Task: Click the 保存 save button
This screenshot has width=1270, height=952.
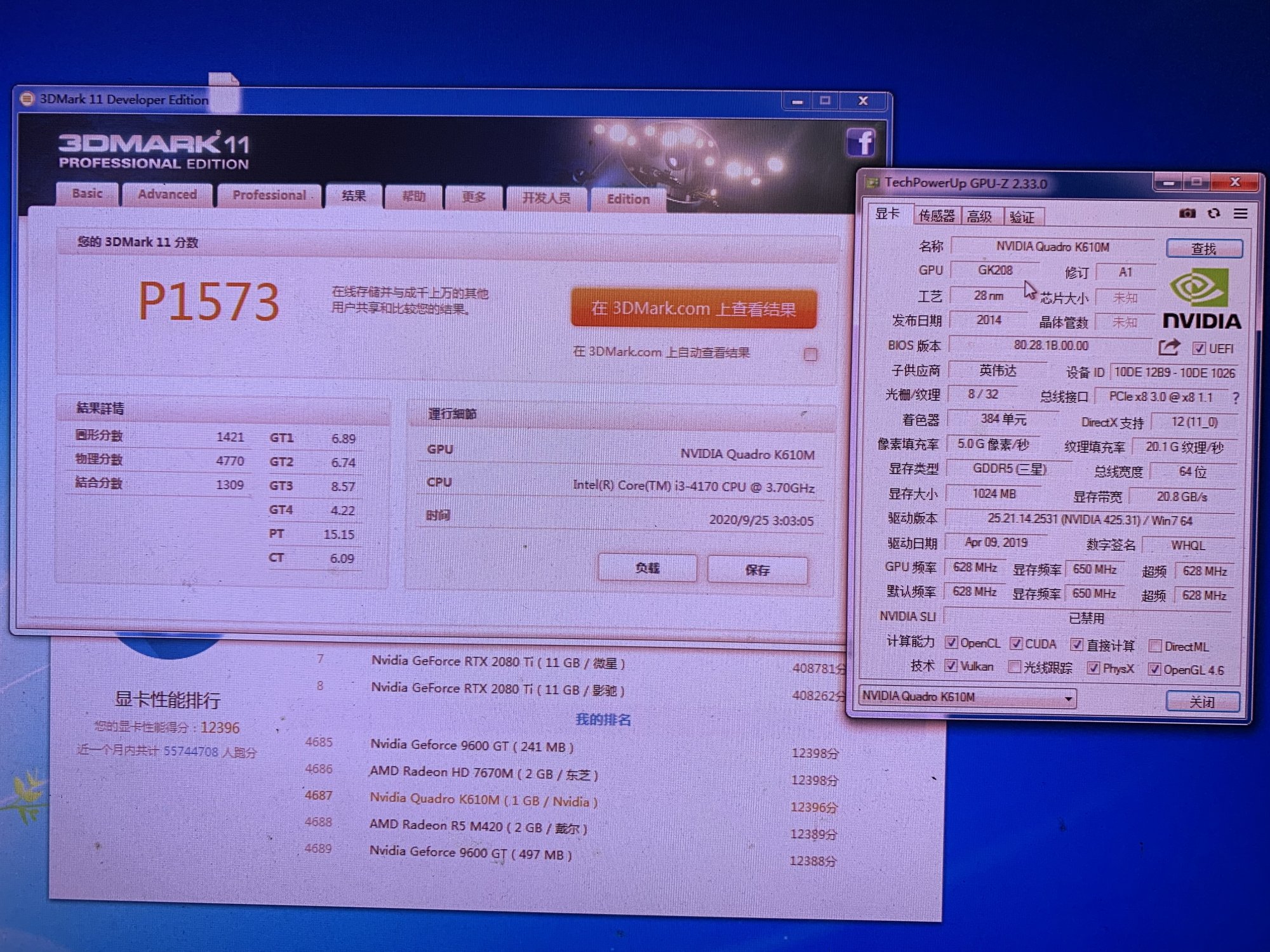Action: coord(757,570)
